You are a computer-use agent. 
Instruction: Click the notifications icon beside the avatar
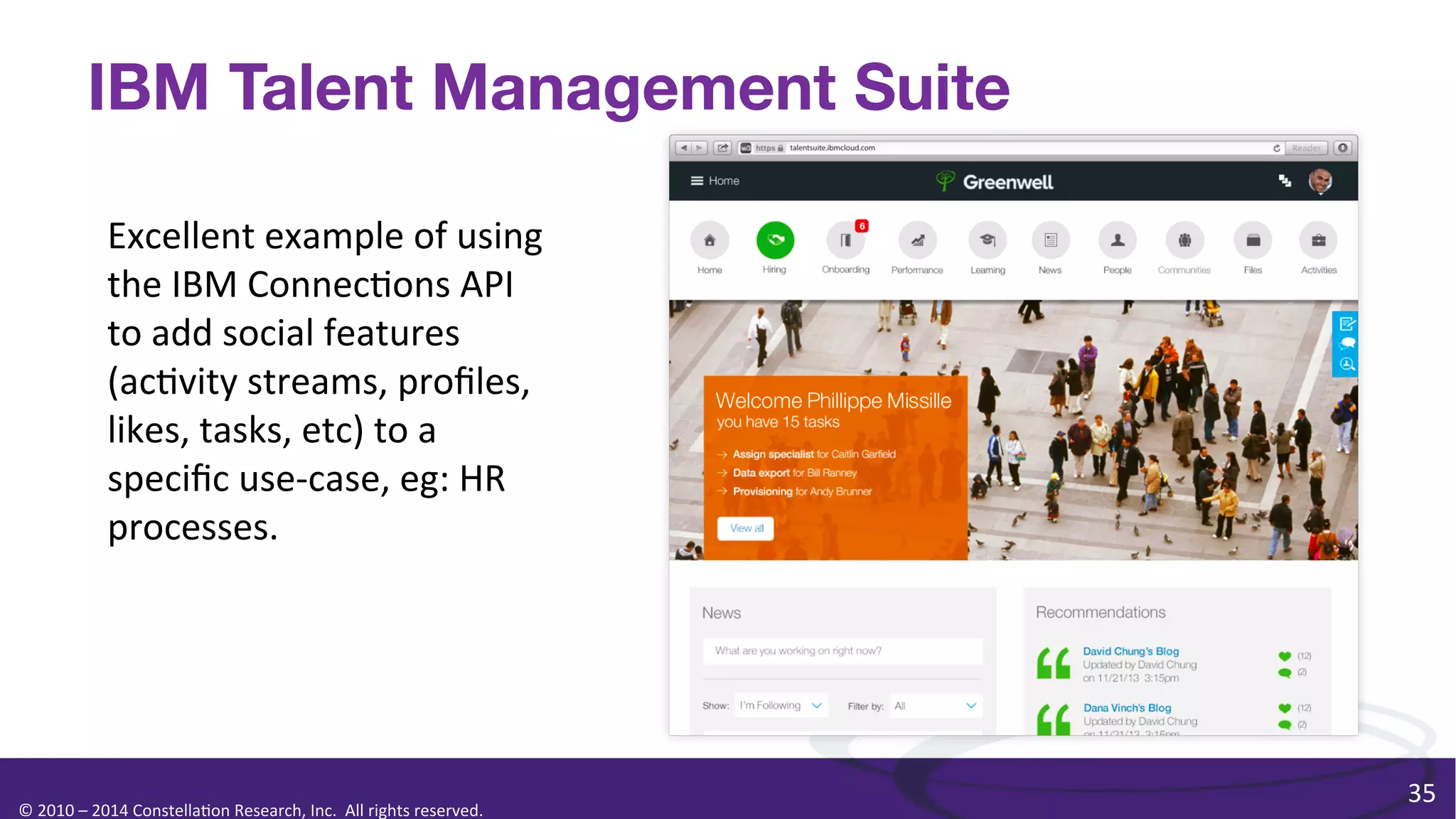click(x=1285, y=181)
